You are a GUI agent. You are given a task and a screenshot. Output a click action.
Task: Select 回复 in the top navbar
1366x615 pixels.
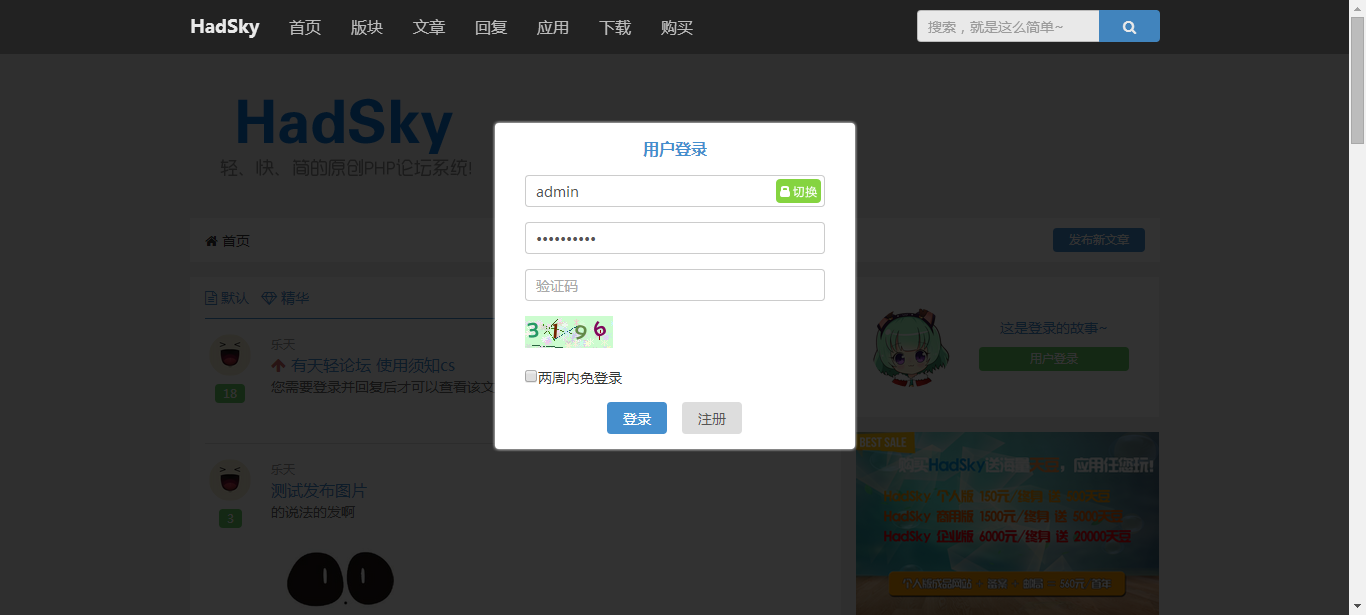491,27
